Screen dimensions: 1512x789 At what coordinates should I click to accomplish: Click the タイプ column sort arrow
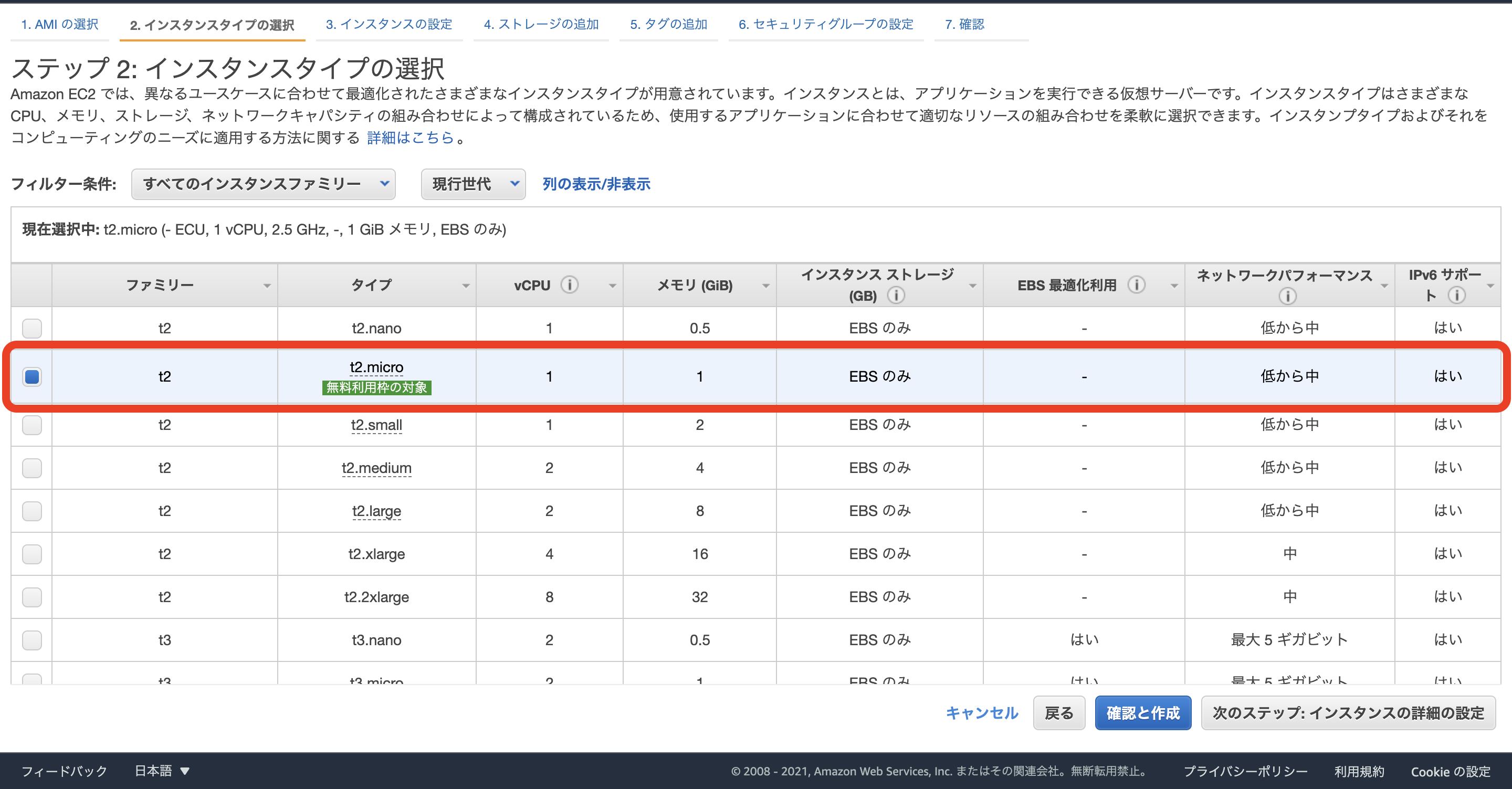coord(467,286)
